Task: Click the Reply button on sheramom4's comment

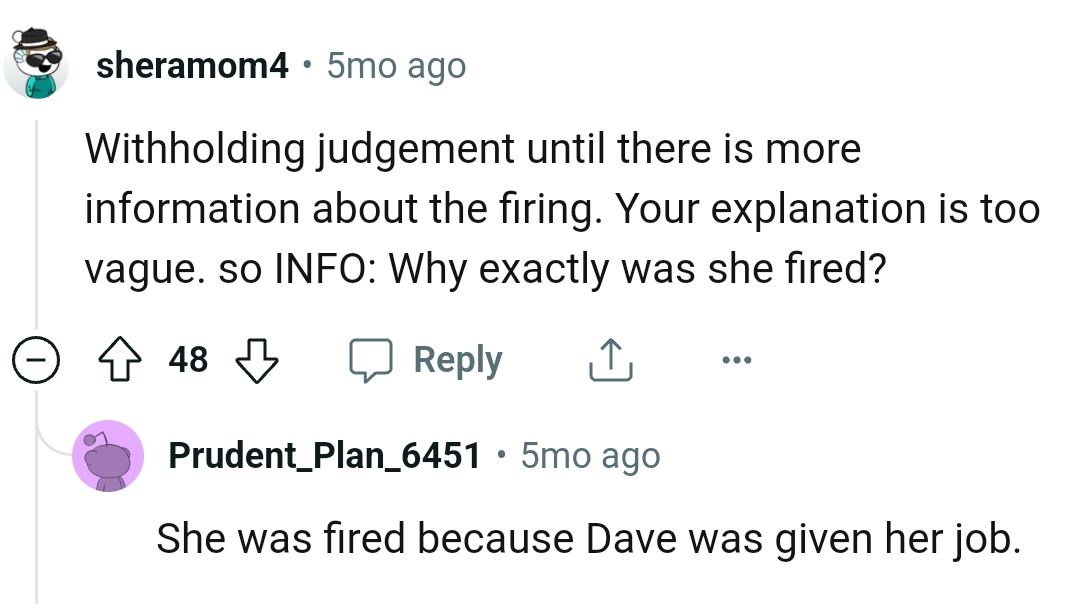Action: [458, 359]
